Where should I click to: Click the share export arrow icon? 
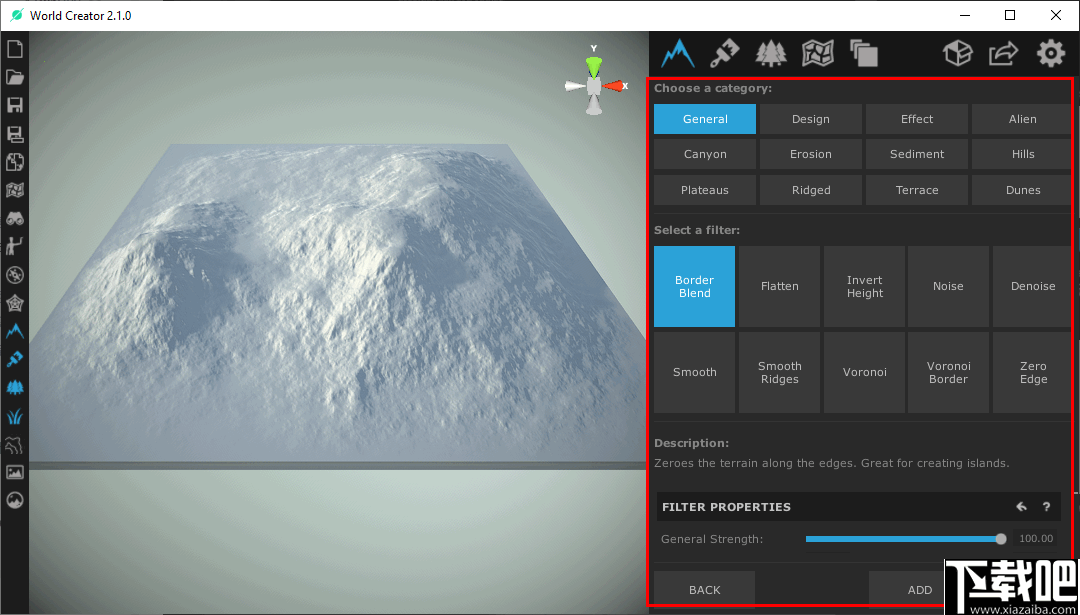[x=1003, y=53]
